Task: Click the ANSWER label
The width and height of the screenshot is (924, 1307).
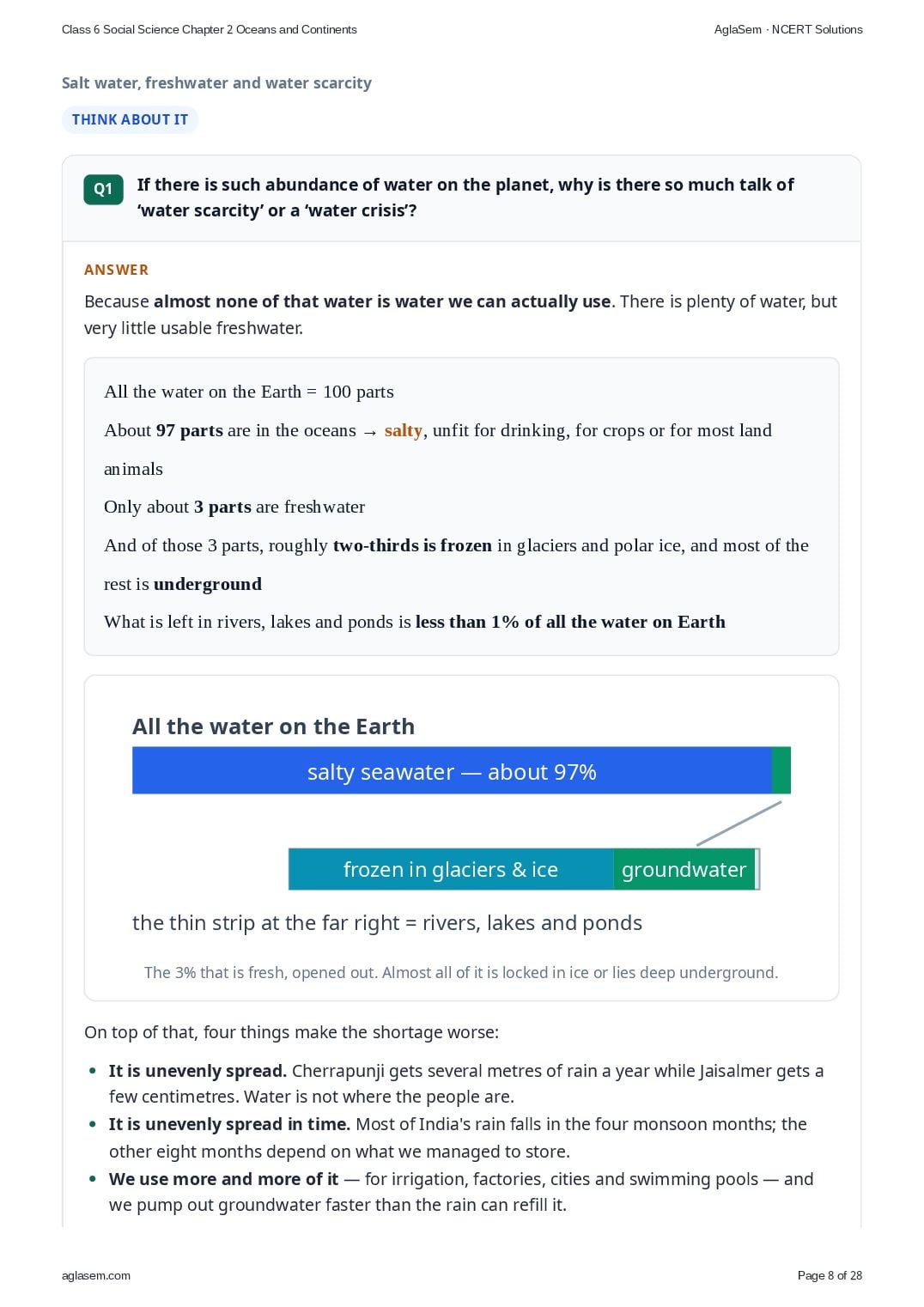Action: coord(116,270)
